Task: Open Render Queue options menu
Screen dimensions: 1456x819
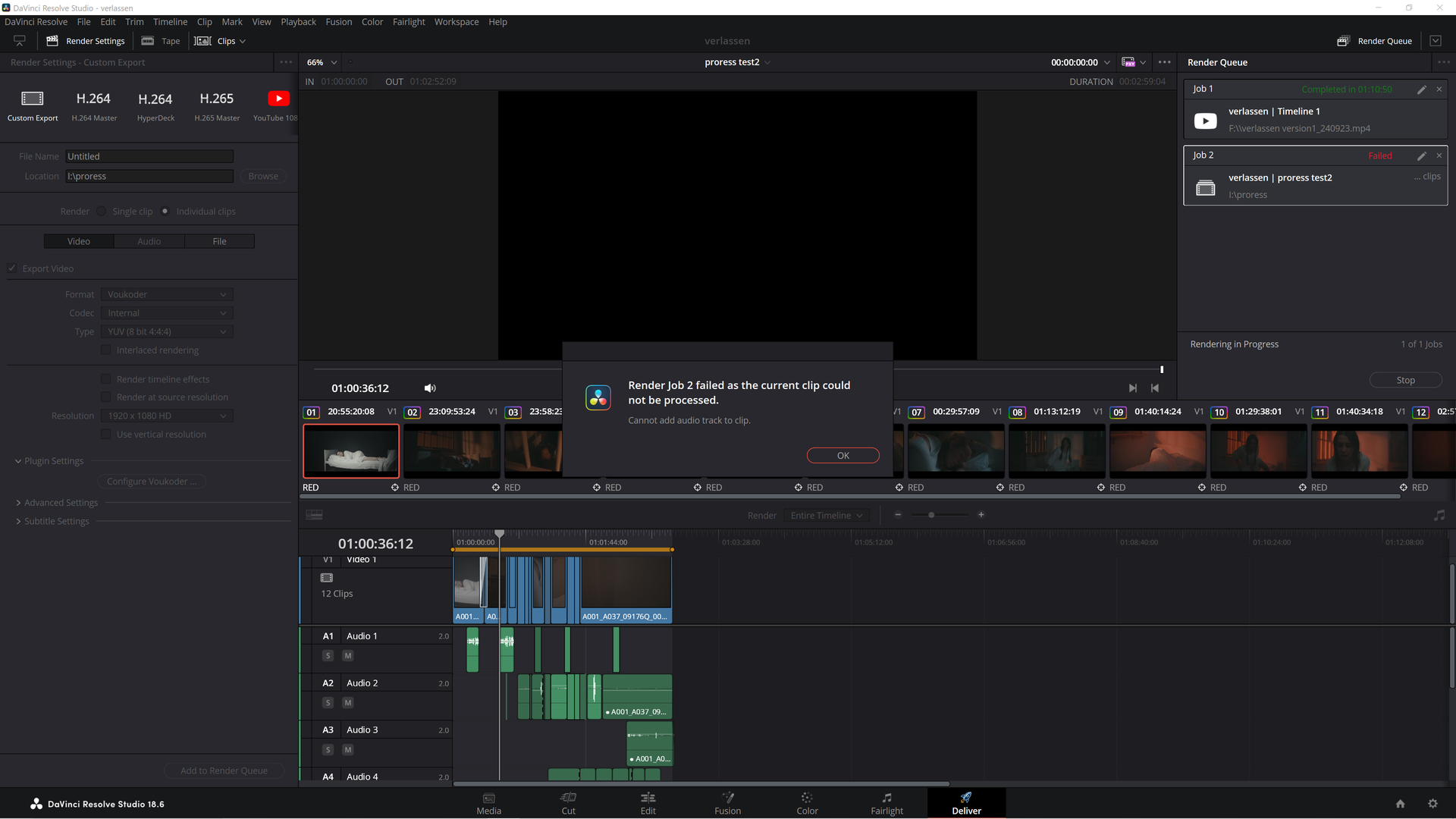Action: tap(1442, 62)
